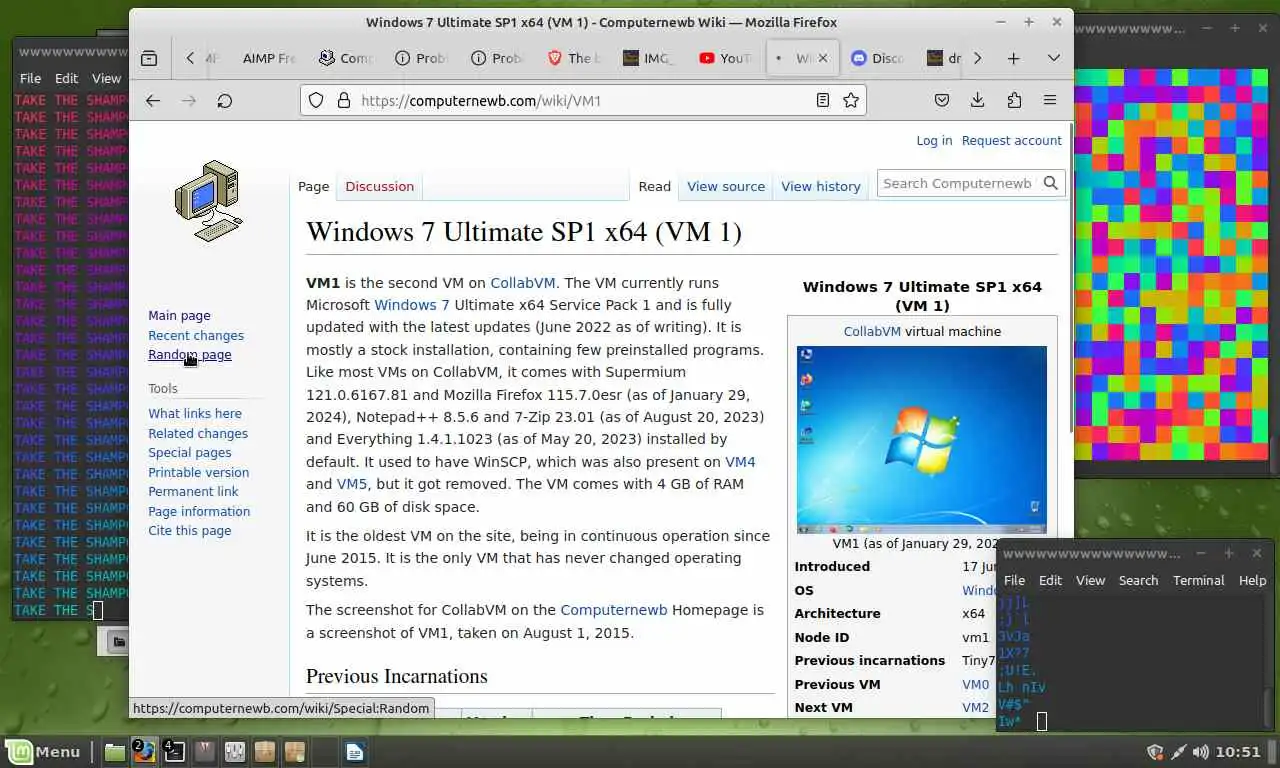Image resolution: width=1280 pixels, height=768 pixels.
Task: Click the Firefox back arrow button
Action: coord(153,100)
